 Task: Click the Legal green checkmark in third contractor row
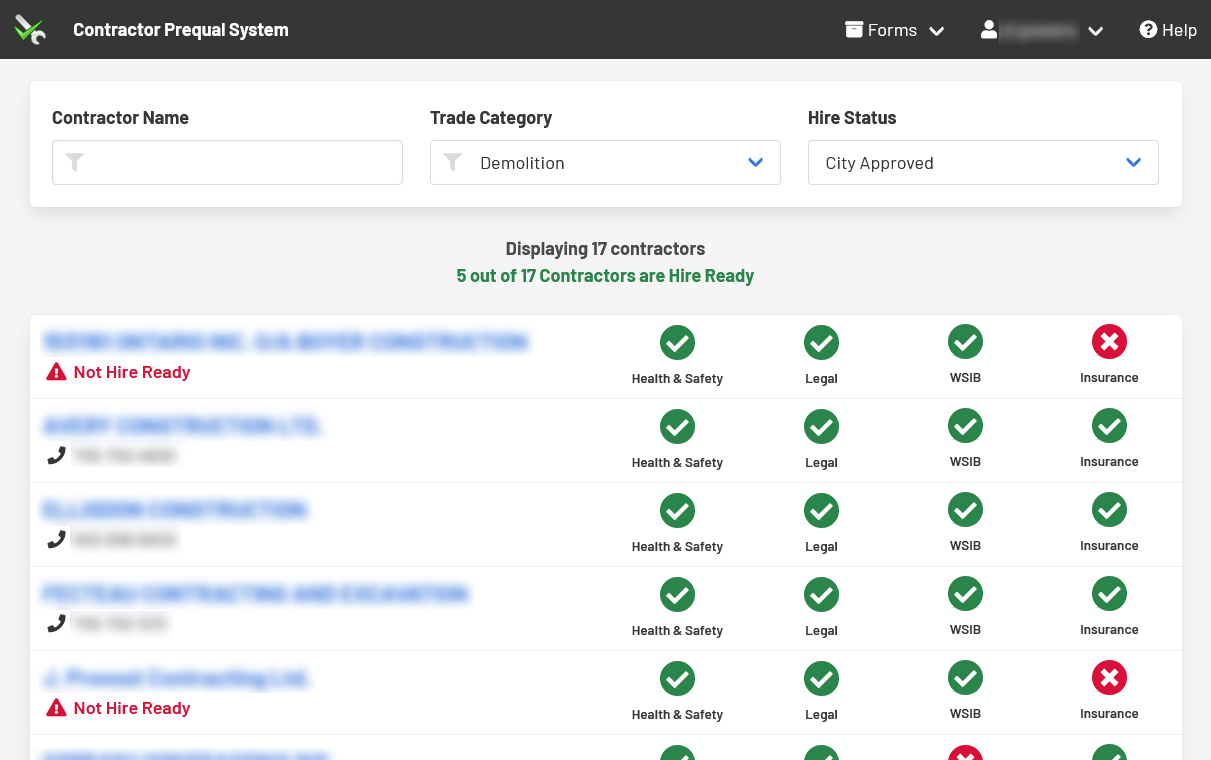click(821, 510)
